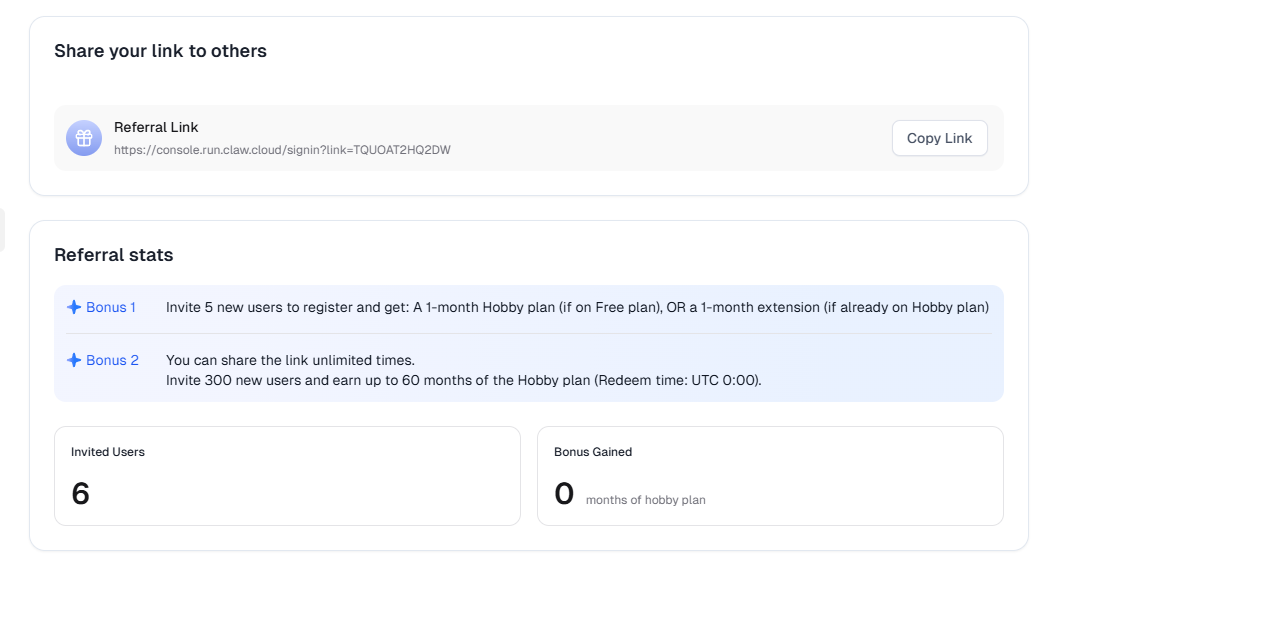Click the 'Bonus Gained' label
Screen dimensions: 1274x641
coord(593,452)
